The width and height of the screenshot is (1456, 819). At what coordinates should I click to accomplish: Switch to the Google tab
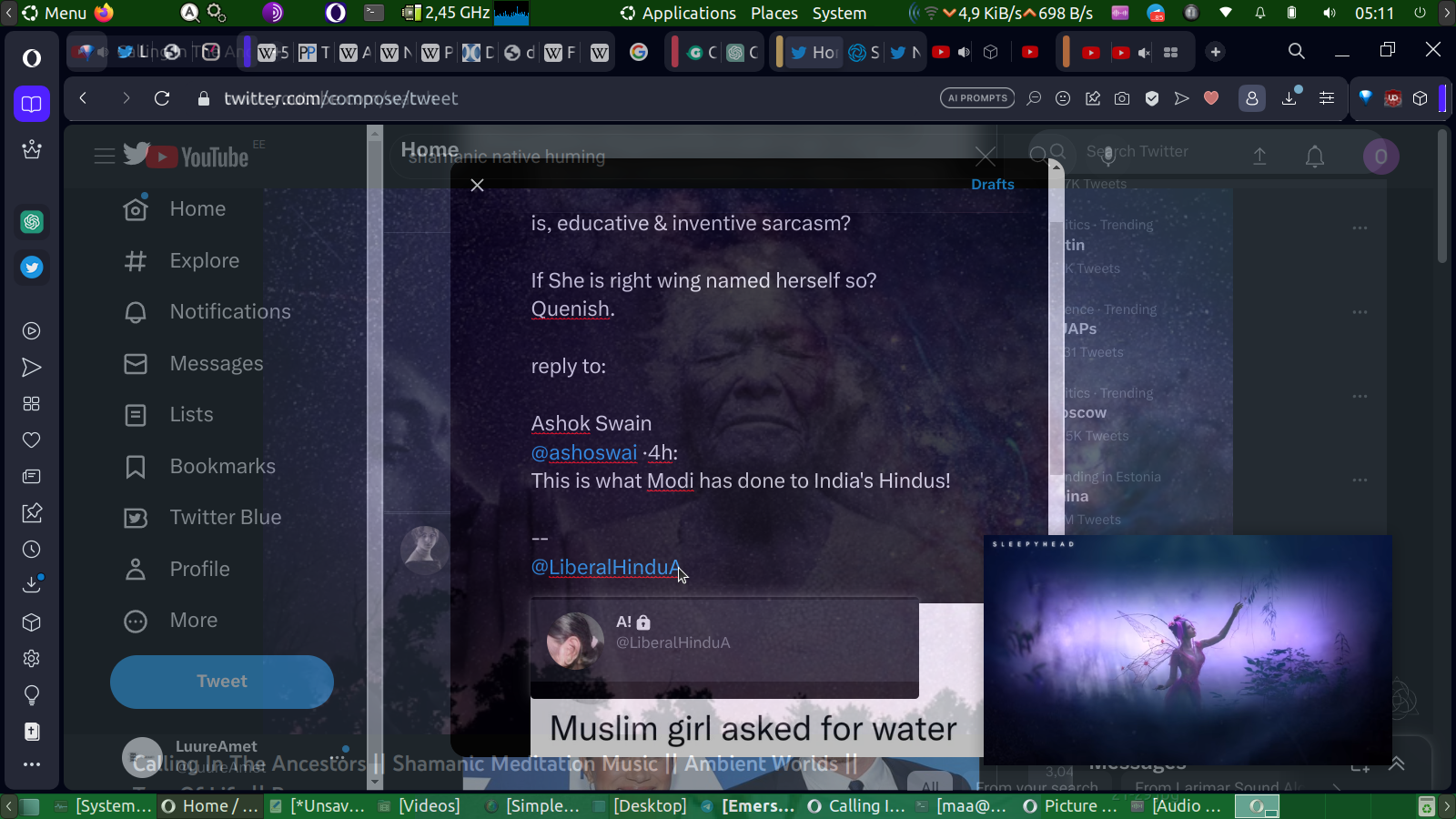pos(639,52)
